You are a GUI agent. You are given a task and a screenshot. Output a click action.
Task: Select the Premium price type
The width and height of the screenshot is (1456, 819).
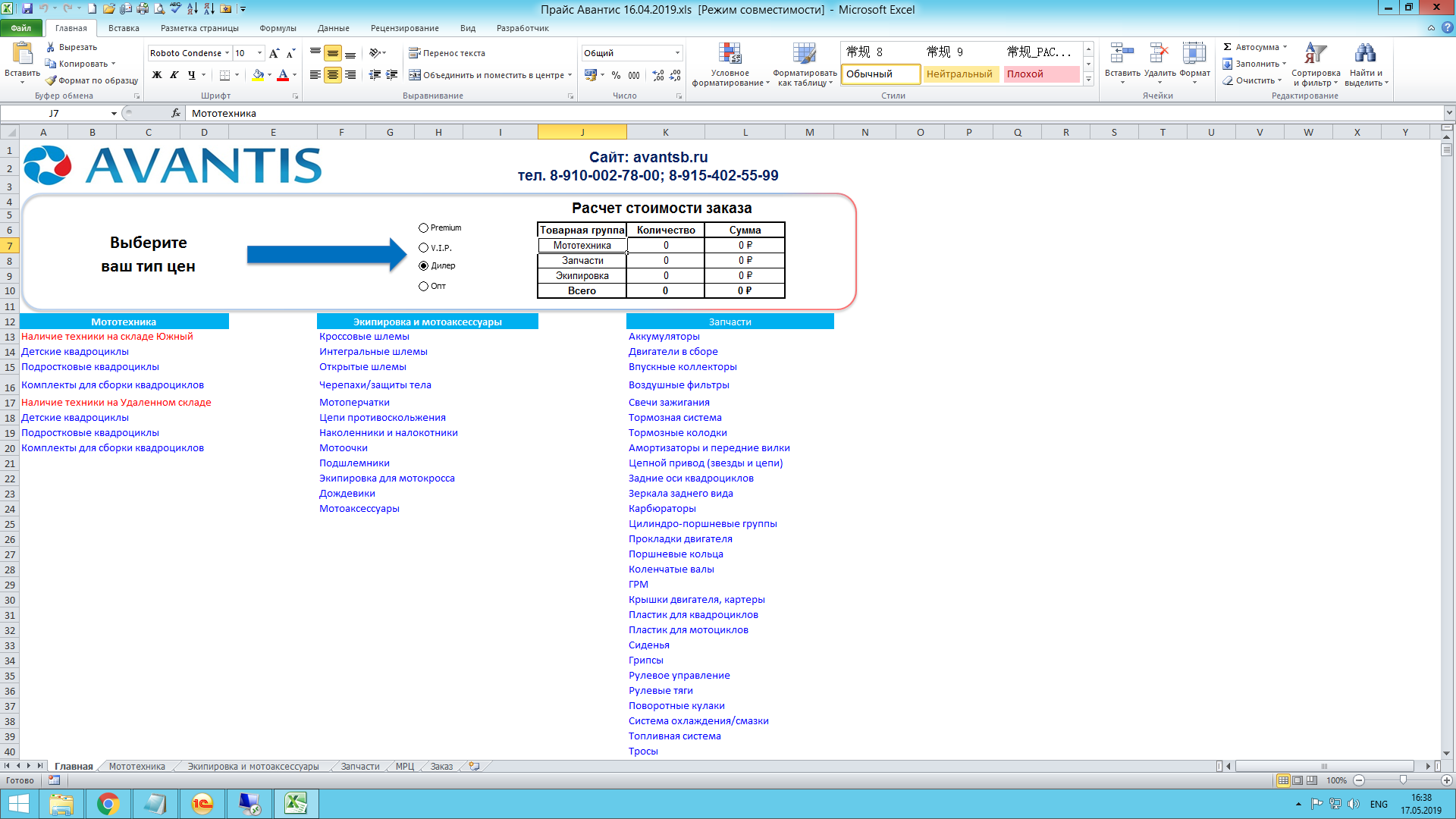424,228
